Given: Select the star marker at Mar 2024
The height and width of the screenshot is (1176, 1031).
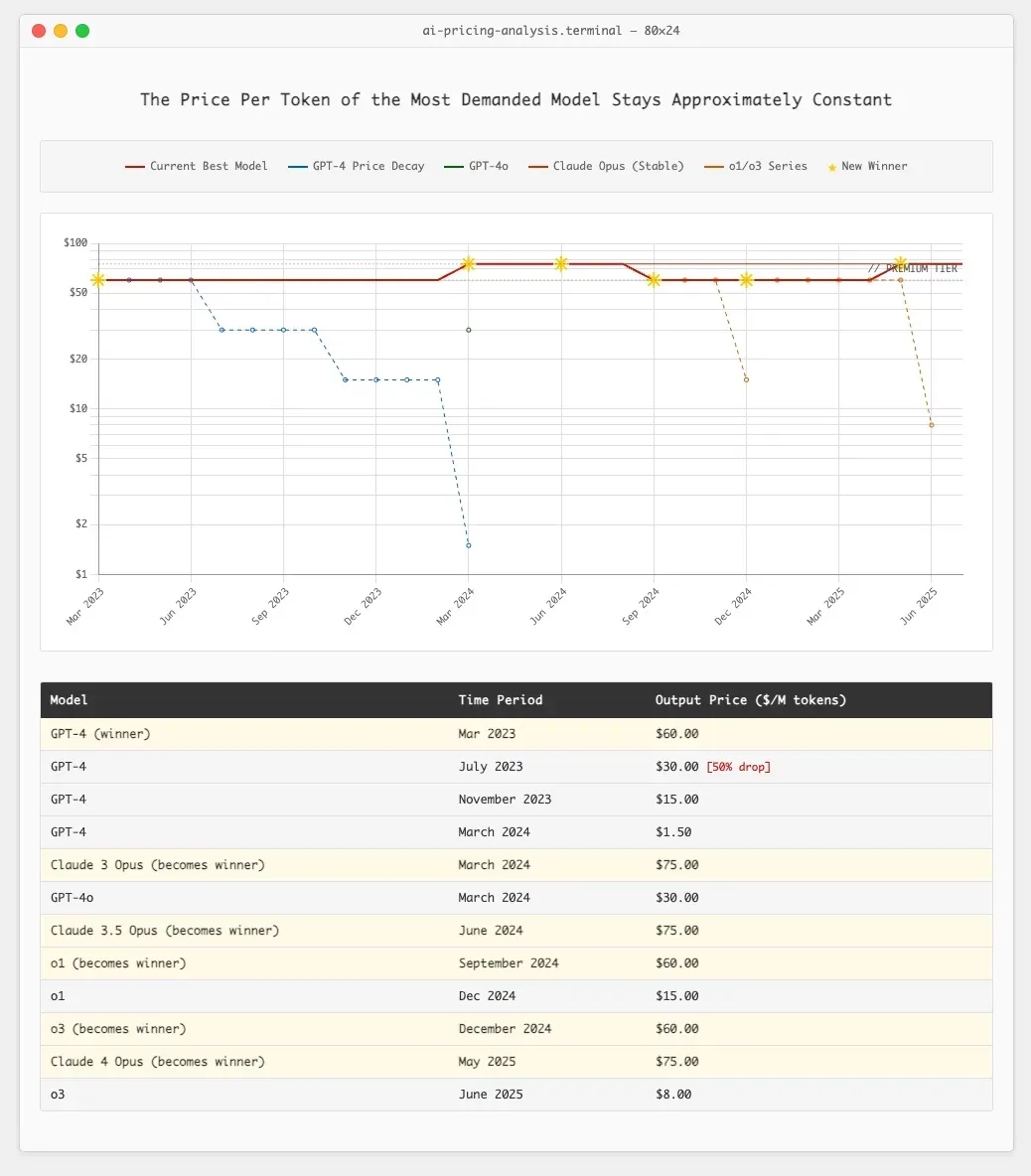Looking at the screenshot, I should coord(469,263).
